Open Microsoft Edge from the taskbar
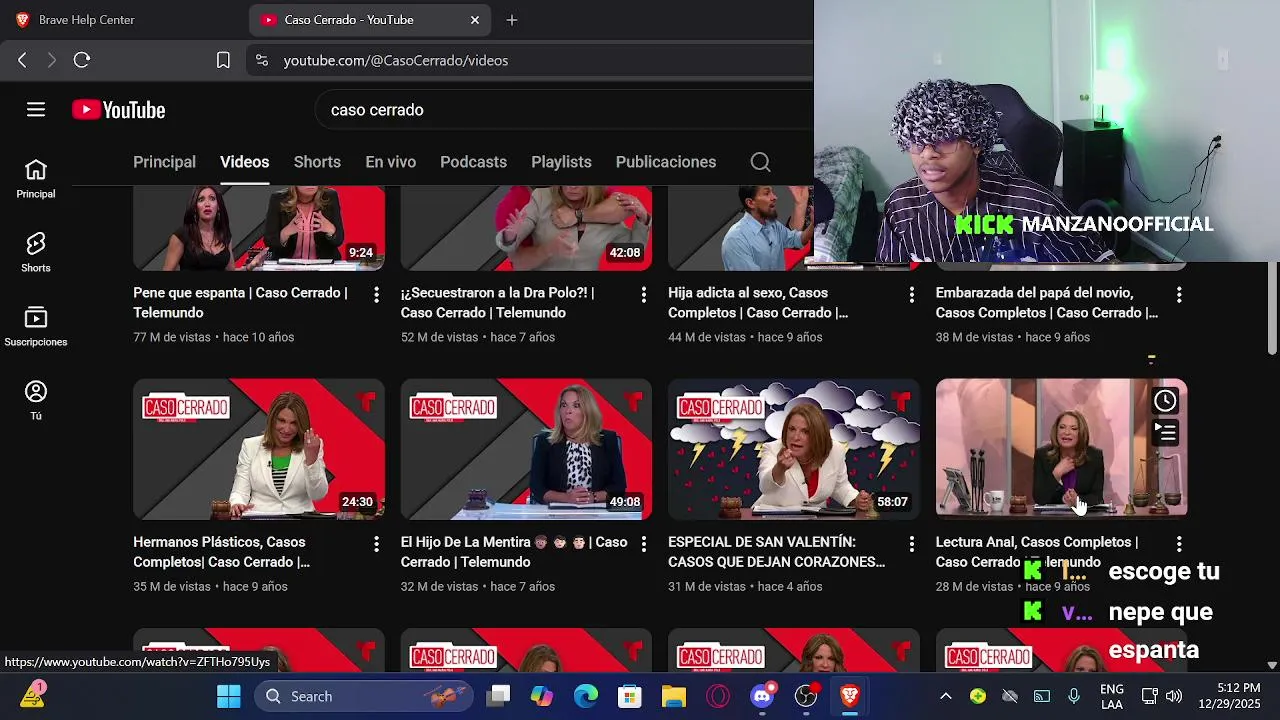This screenshot has width=1280, height=720. pyautogui.click(x=586, y=696)
